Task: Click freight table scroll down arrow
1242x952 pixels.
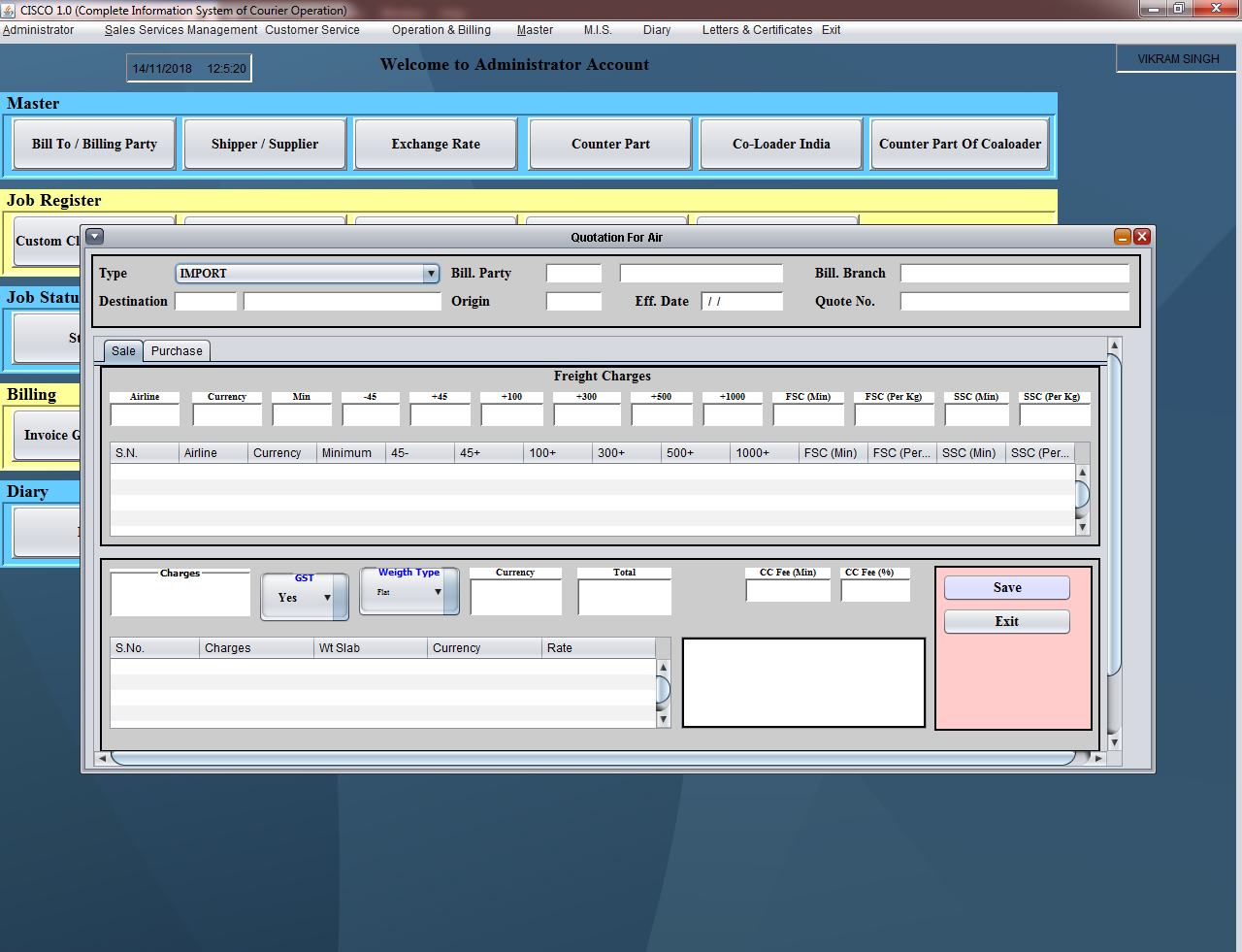Action: [1083, 528]
